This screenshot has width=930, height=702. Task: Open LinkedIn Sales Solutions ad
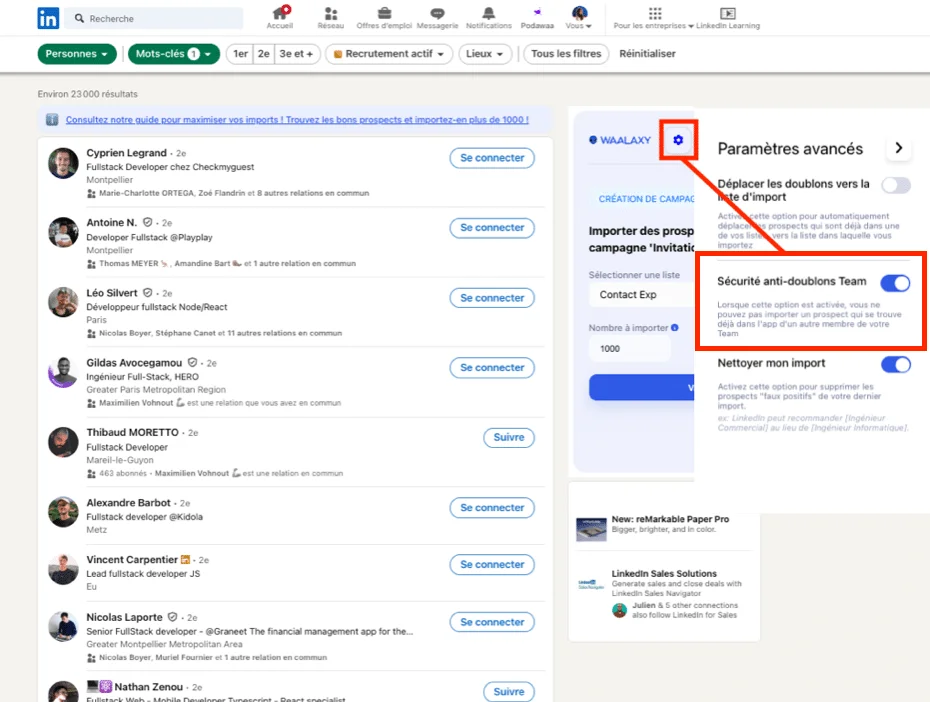[x=663, y=595]
